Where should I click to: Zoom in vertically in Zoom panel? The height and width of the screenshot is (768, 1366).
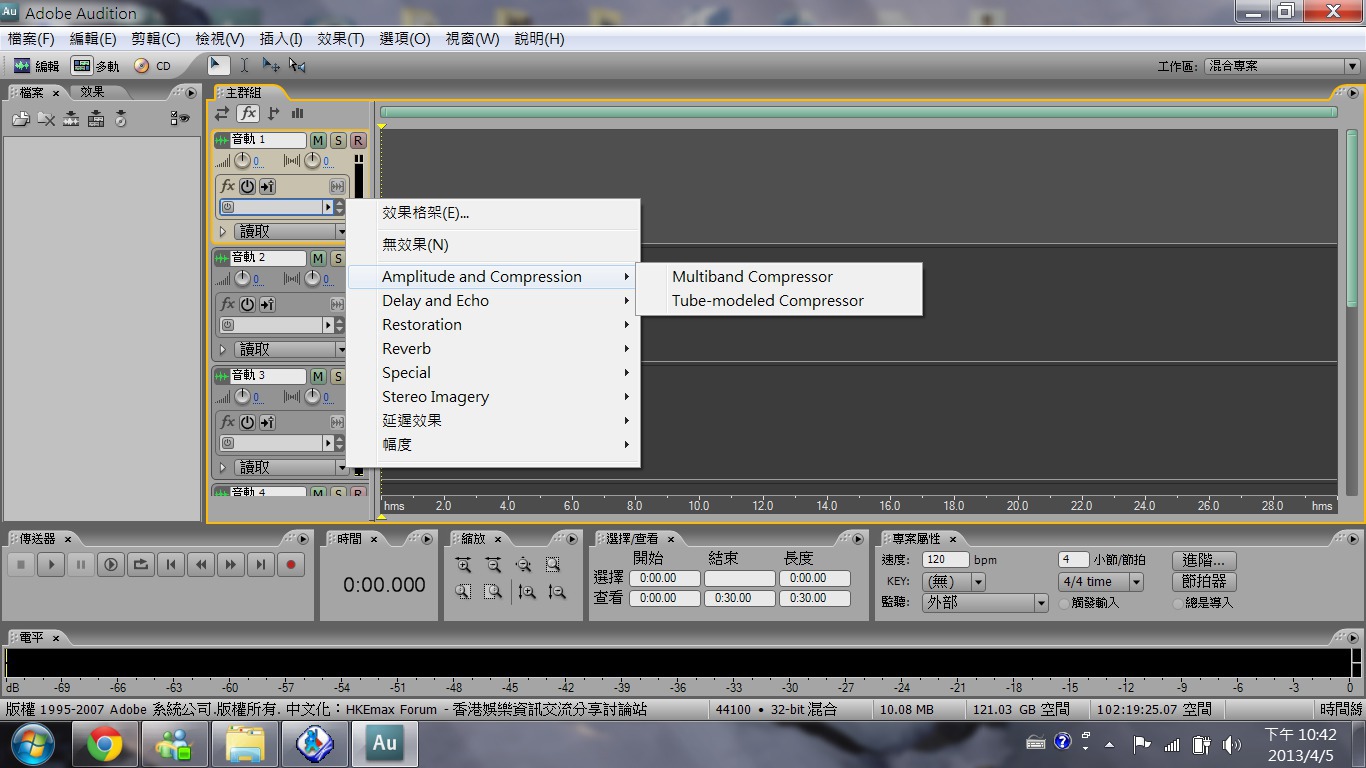(x=527, y=592)
